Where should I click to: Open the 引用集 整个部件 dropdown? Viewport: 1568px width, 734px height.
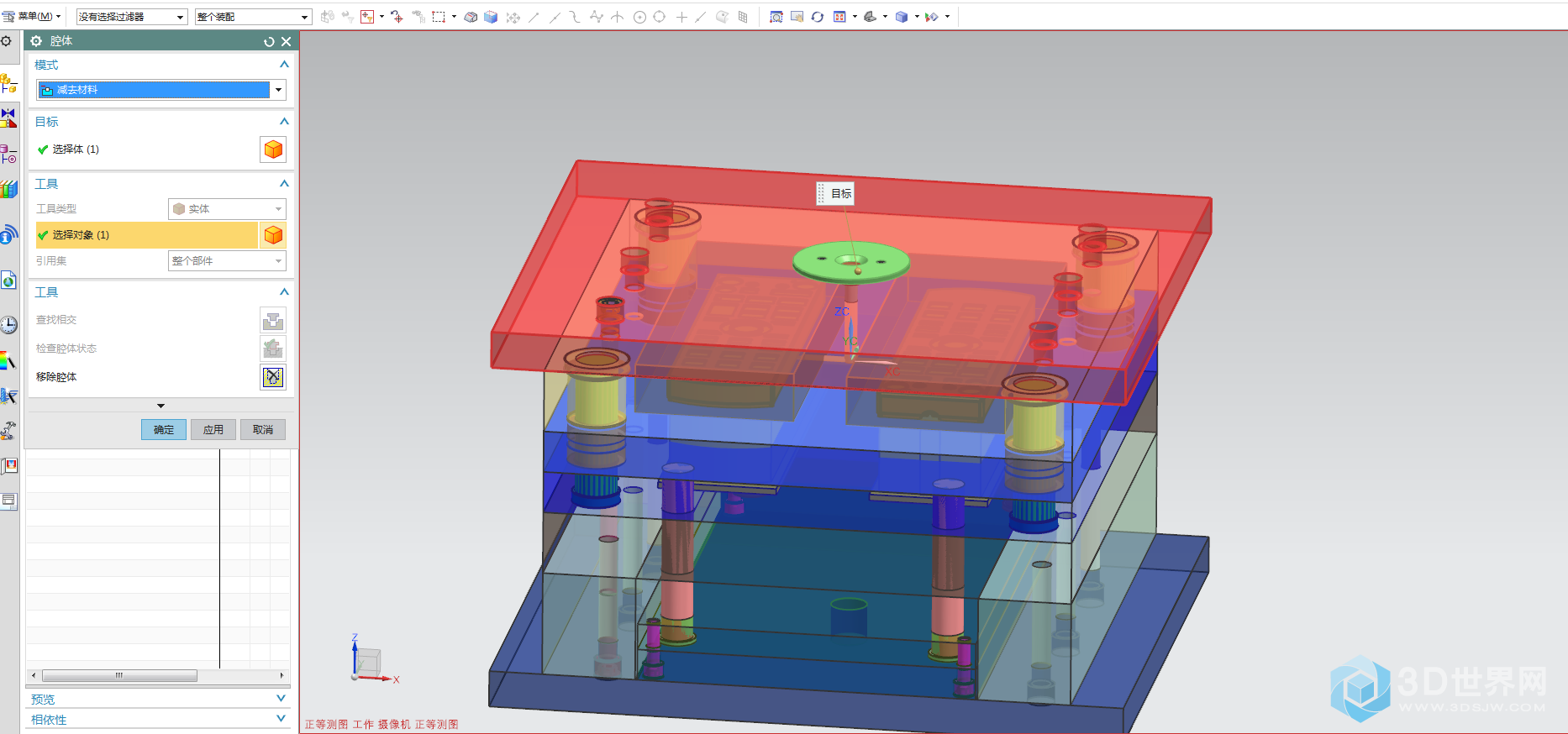[x=227, y=261]
